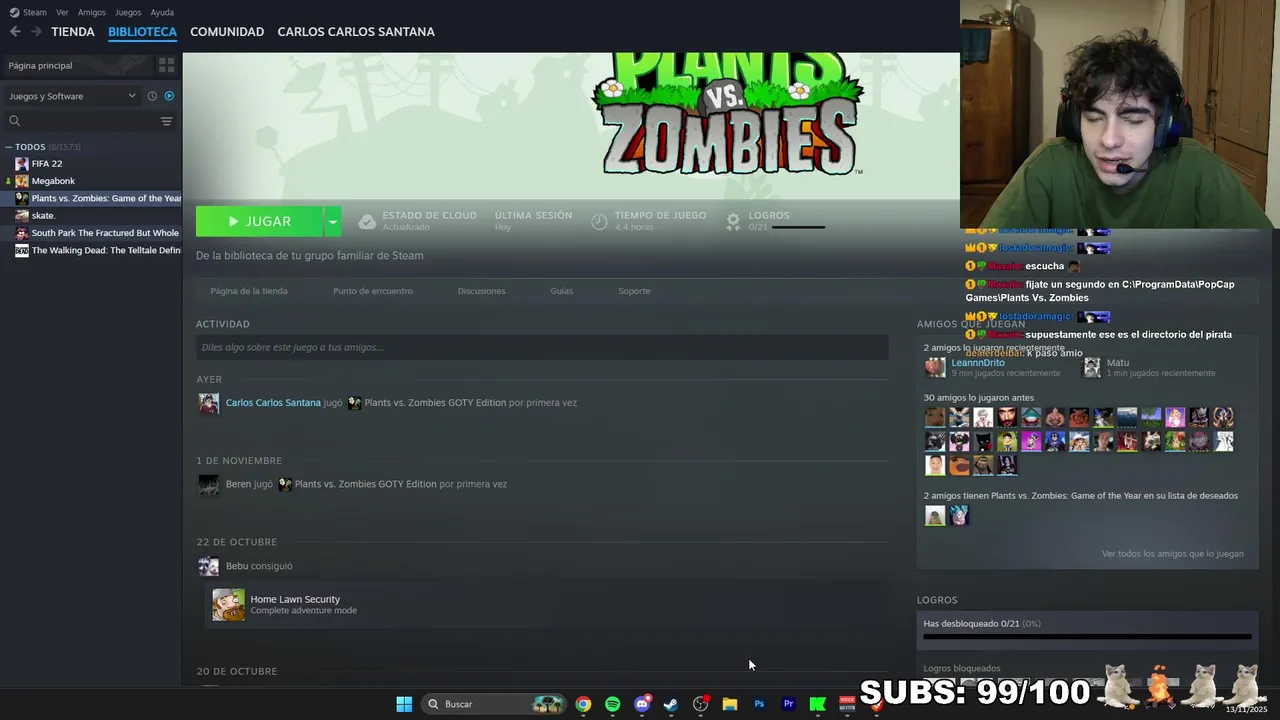The width and height of the screenshot is (1280, 720).
Task: Collapse the TODOS game list section
Action: [x=9, y=147]
